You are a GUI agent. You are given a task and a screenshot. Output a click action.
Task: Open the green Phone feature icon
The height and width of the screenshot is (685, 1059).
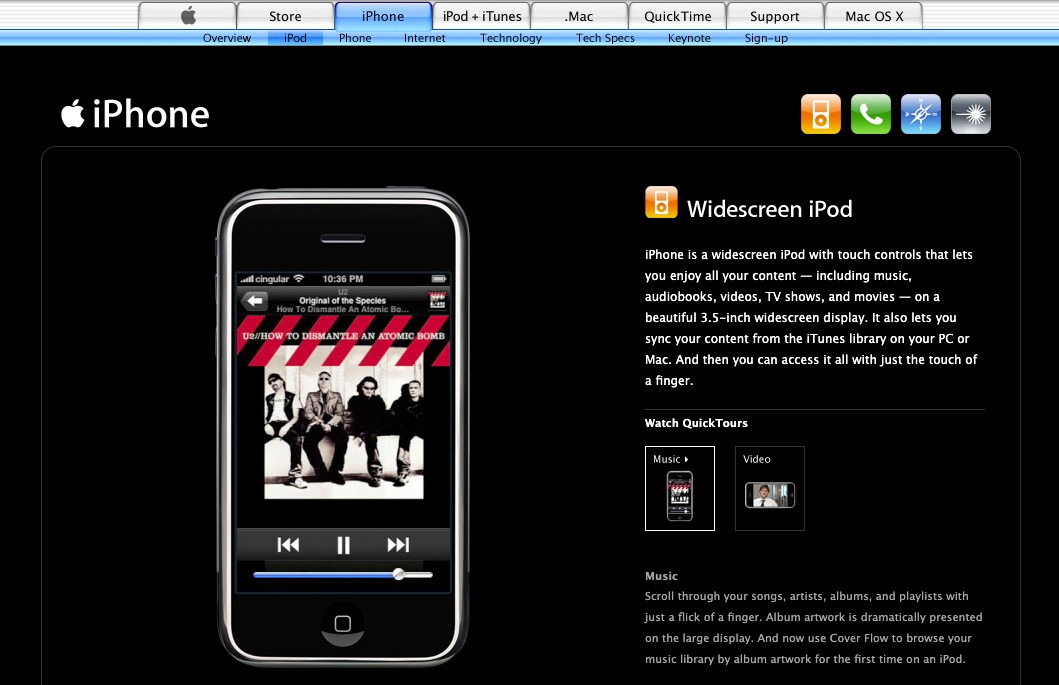click(x=871, y=114)
